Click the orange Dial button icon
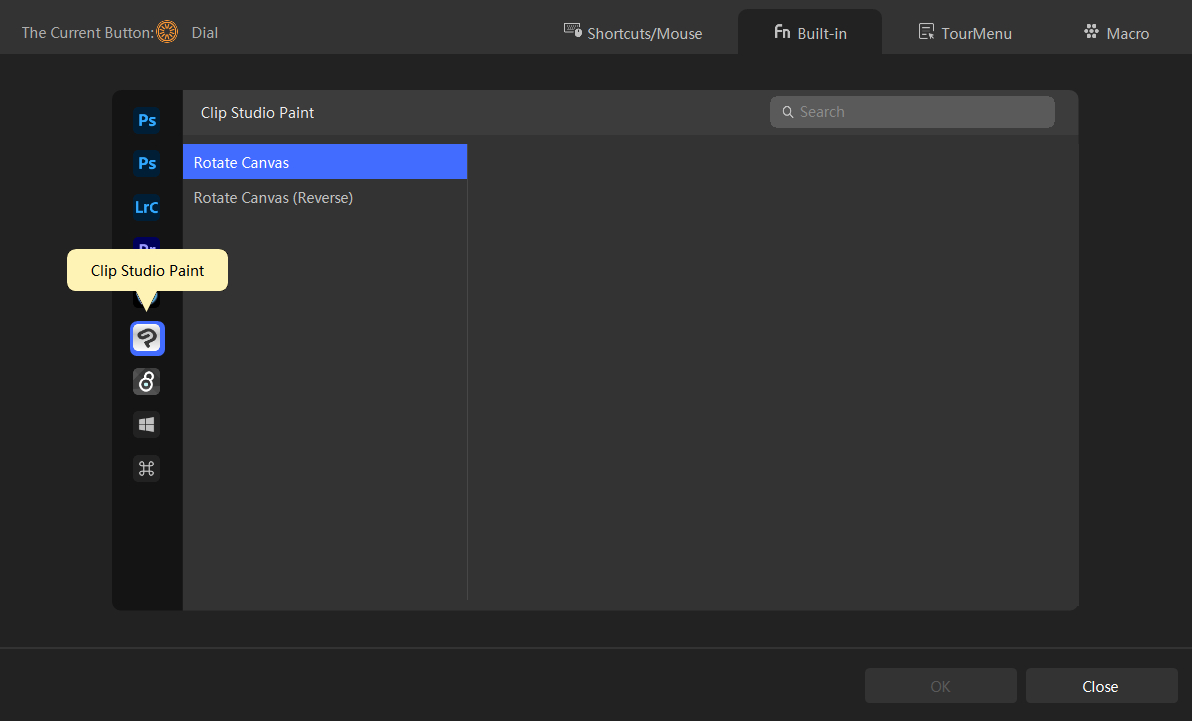This screenshot has width=1192, height=721. tap(167, 33)
